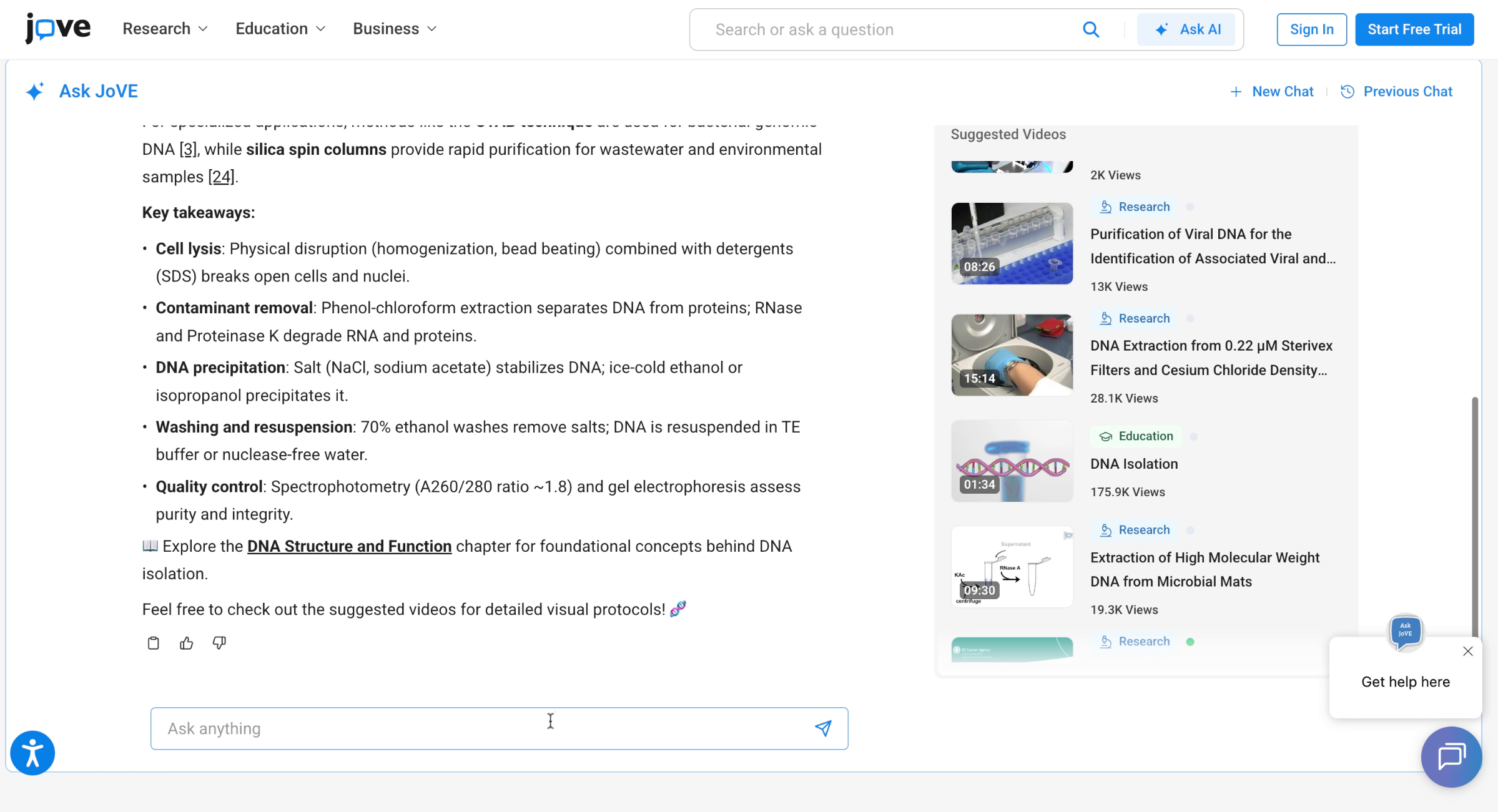The width and height of the screenshot is (1498, 812).
Task: Click Extraction of High Molecular Weight title
Action: (1205, 569)
